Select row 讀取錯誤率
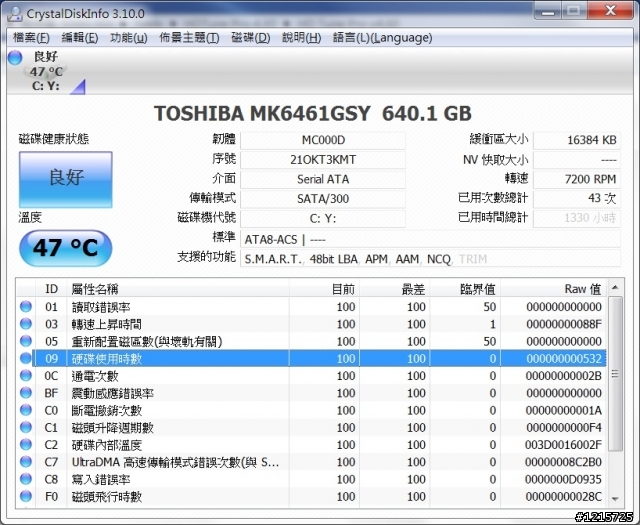 (311, 307)
